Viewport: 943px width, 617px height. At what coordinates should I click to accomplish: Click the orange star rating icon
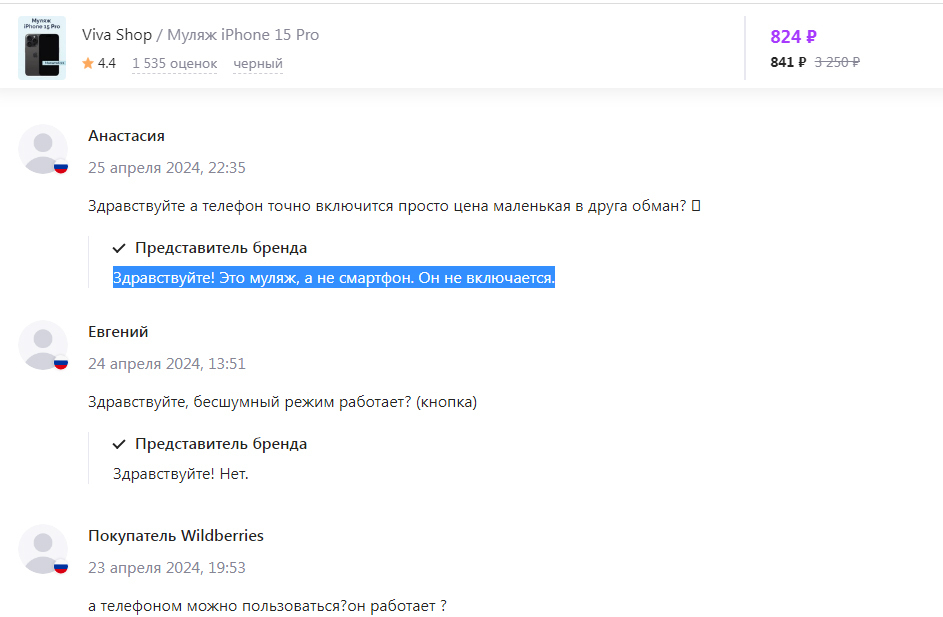pos(88,64)
